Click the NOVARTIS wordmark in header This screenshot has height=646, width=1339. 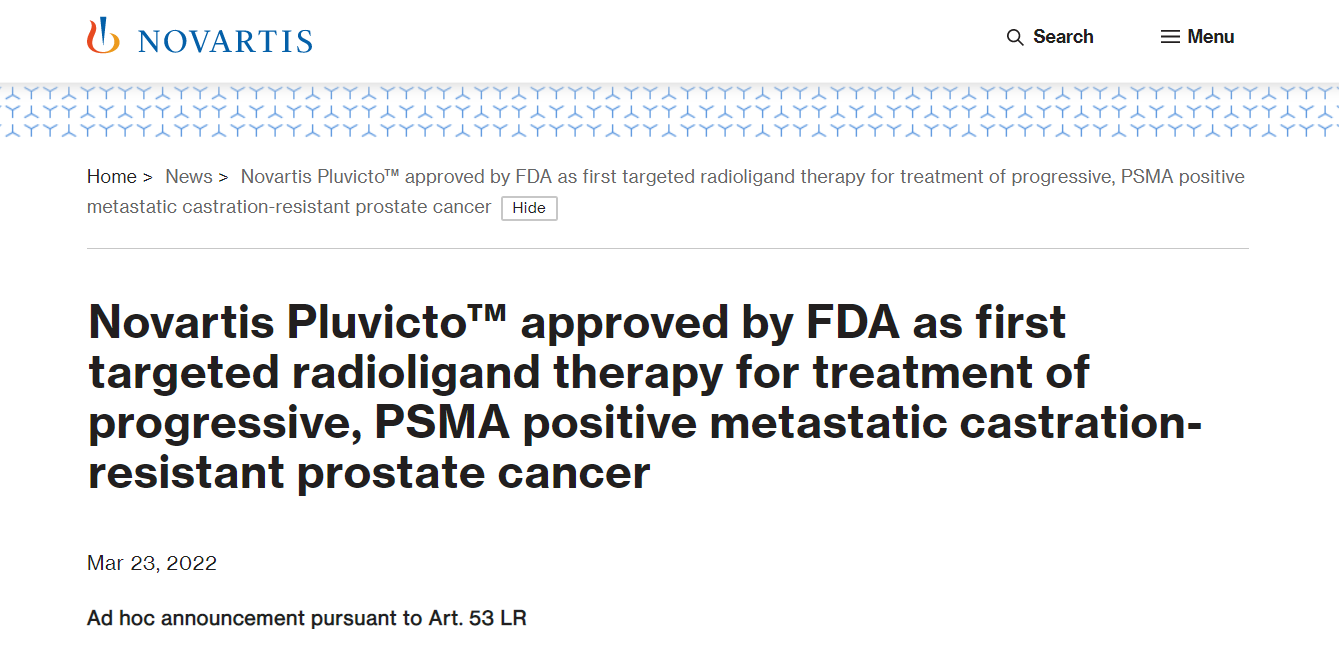pos(225,41)
